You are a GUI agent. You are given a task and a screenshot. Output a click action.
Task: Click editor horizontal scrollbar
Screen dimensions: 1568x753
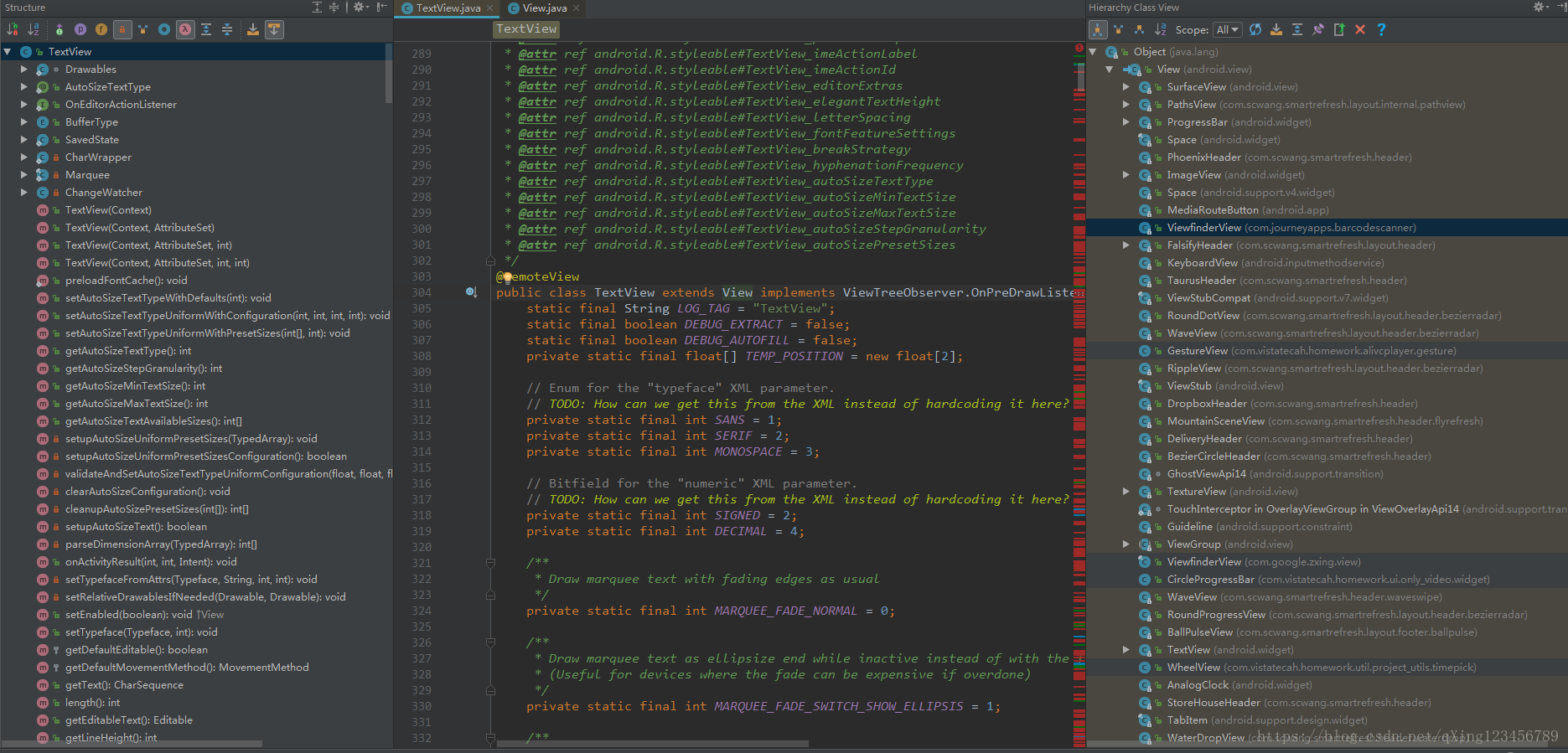[653, 744]
